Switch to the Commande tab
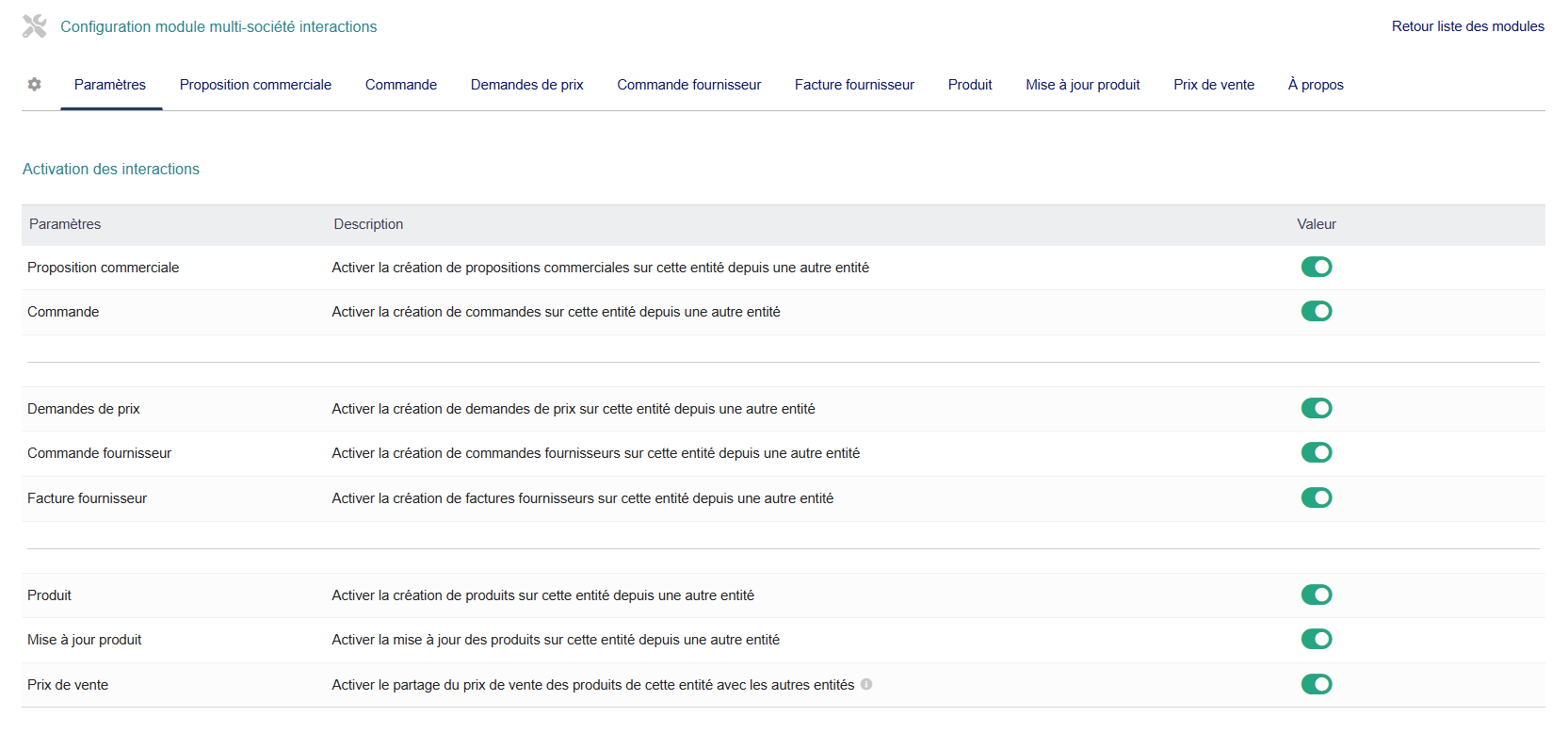This screenshot has width=1568, height=733. tap(401, 85)
